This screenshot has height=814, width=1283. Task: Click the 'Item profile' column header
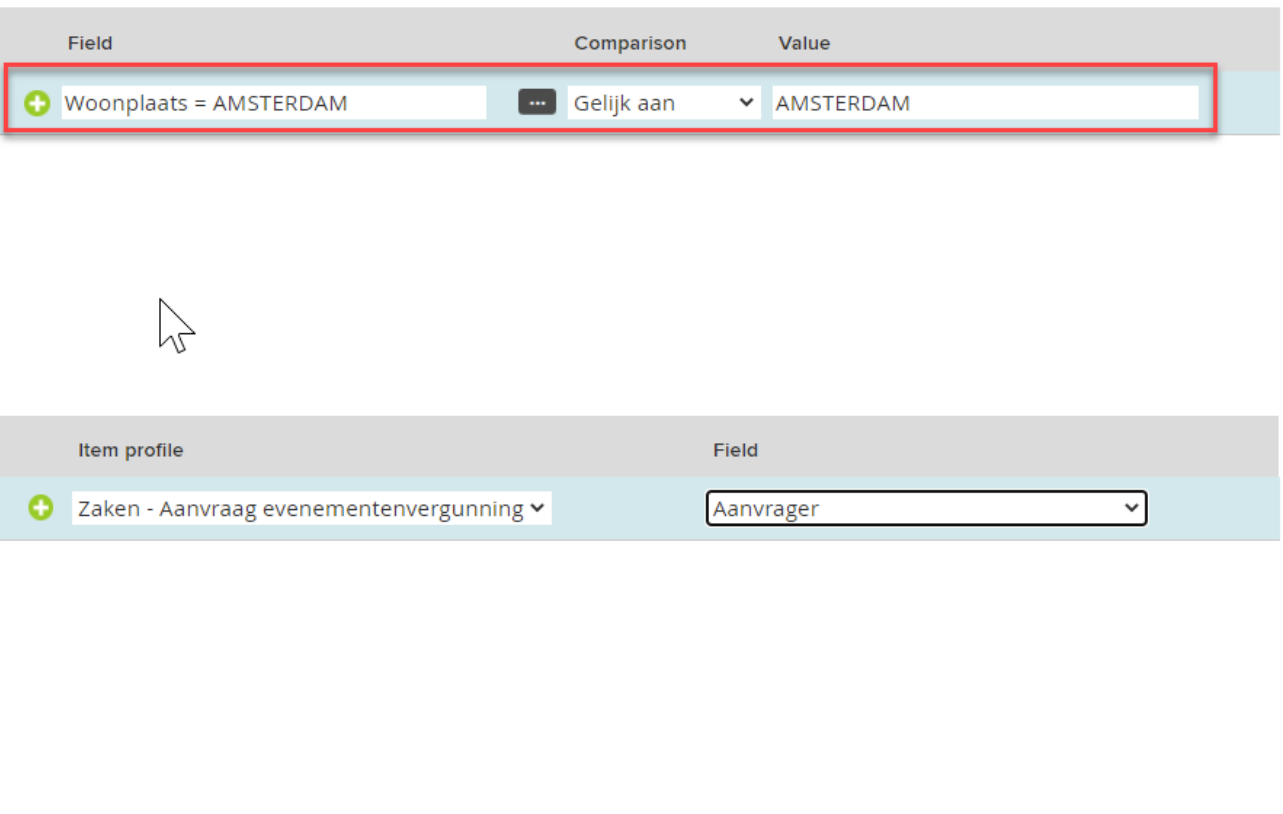pos(131,450)
